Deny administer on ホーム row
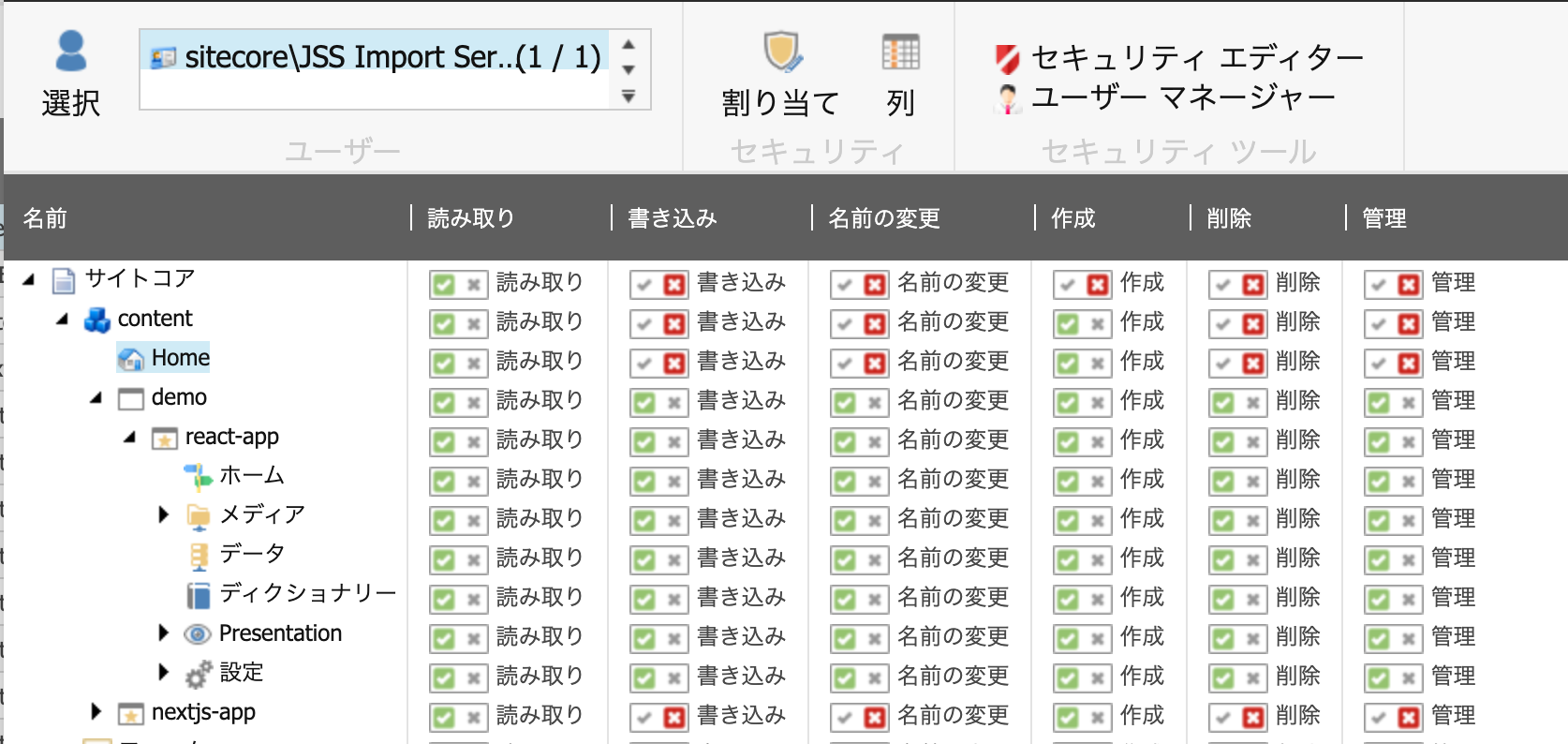This screenshot has width=1568, height=744. [1409, 482]
